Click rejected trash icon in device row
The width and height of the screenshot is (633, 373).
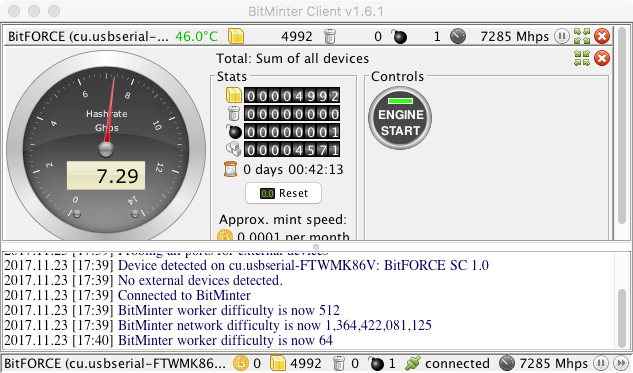click(x=330, y=36)
